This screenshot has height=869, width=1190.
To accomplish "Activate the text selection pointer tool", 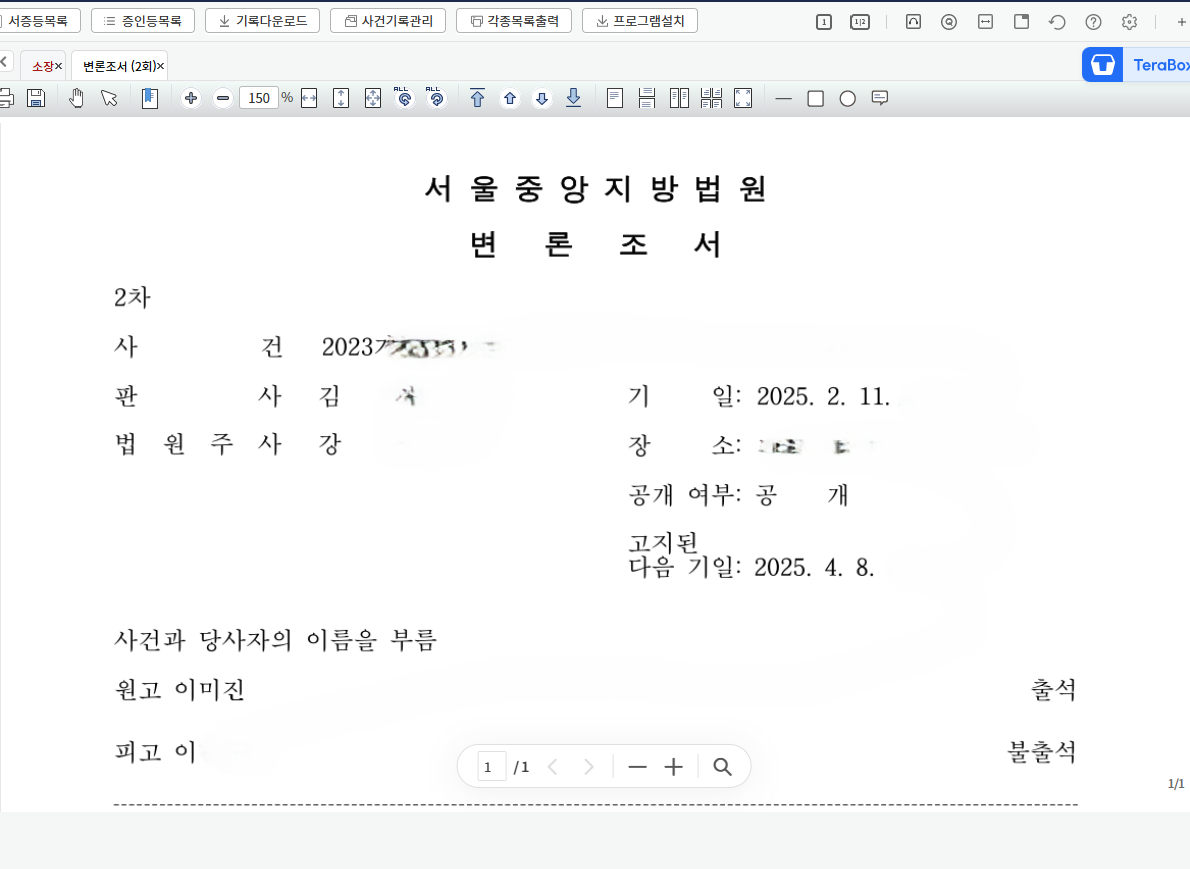I will (109, 97).
